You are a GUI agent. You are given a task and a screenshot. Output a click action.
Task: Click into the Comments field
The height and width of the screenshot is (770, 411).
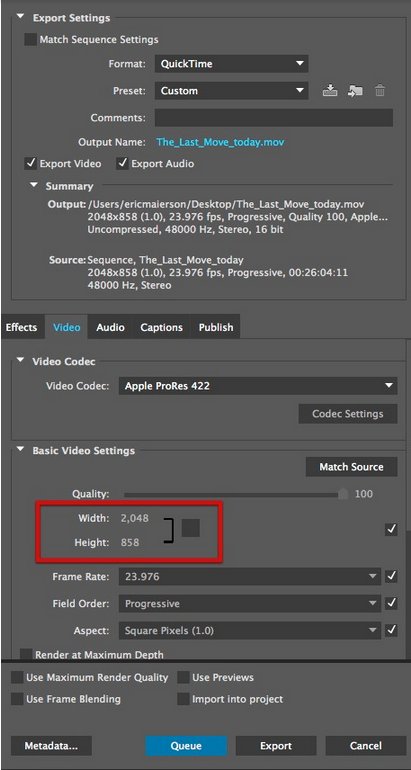tap(274, 118)
